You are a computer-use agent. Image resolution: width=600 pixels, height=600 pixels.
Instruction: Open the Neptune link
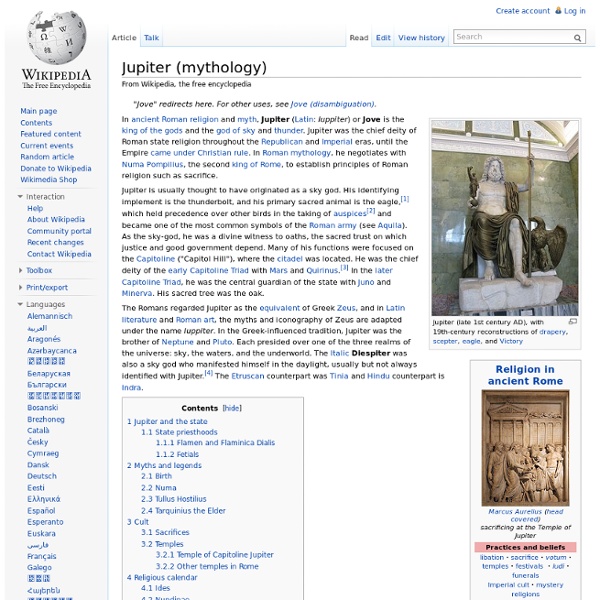(178, 342)
